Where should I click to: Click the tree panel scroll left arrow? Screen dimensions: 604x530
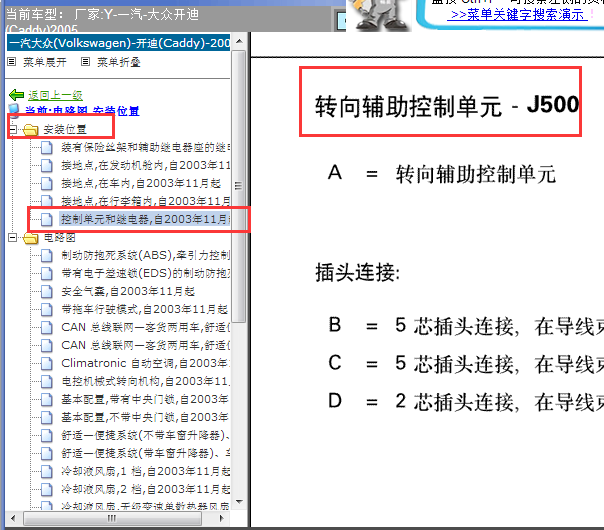pyautogui.click(x=13, y=518)
